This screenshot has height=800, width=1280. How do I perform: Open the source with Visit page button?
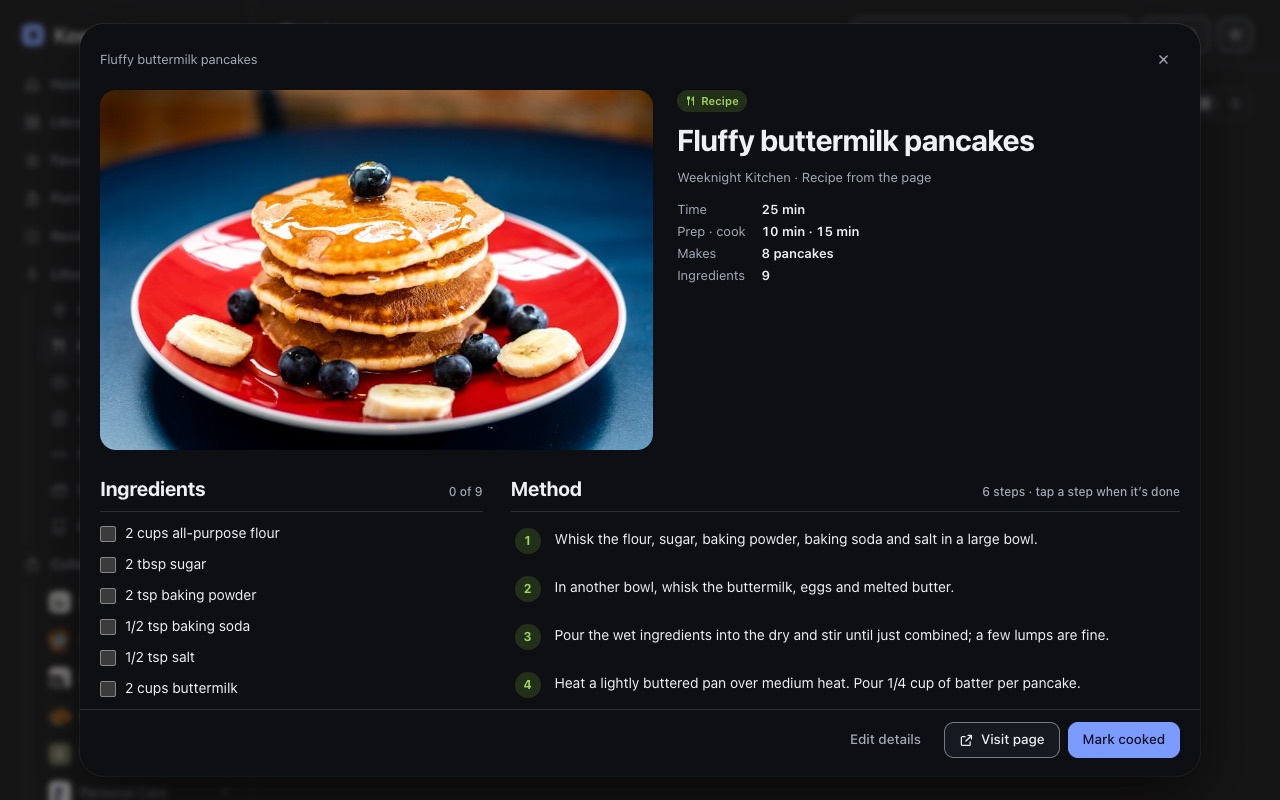point(1002,740)
